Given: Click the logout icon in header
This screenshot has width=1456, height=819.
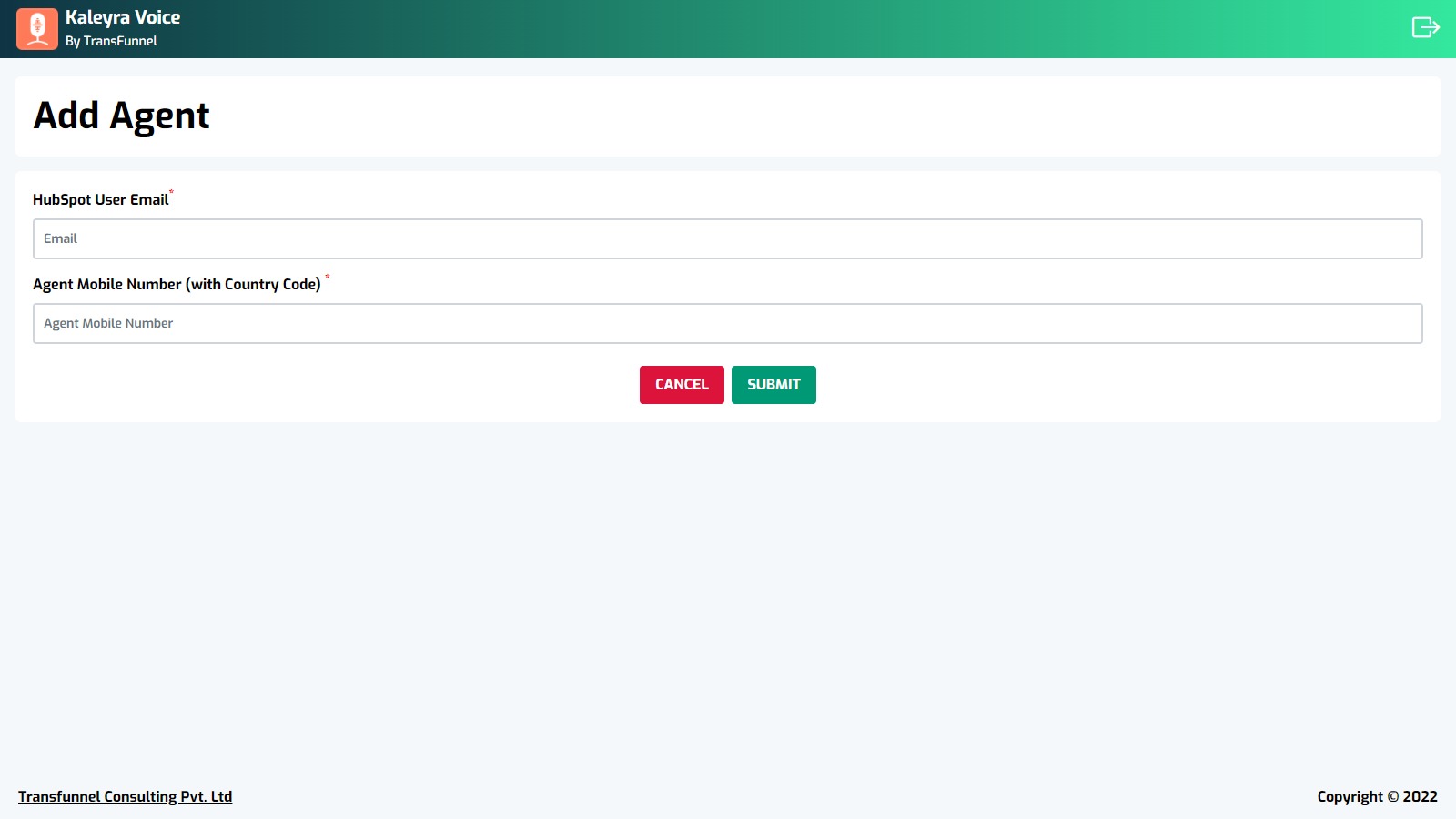Looking at the screenshot, I should [1425, 27].
